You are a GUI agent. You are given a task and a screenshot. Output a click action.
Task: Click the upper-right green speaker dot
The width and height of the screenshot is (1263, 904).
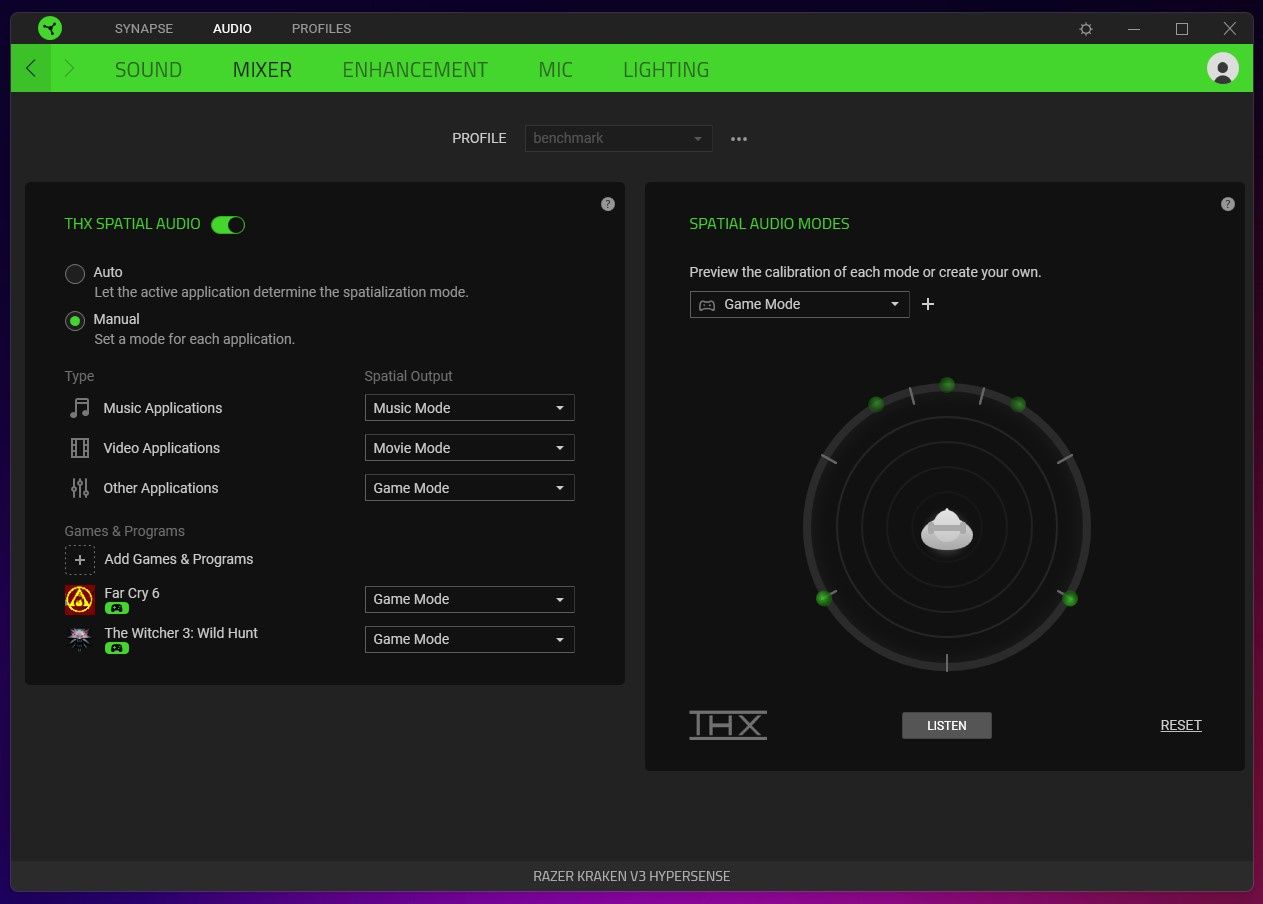pyautogui.click(x=1018, y=404)
